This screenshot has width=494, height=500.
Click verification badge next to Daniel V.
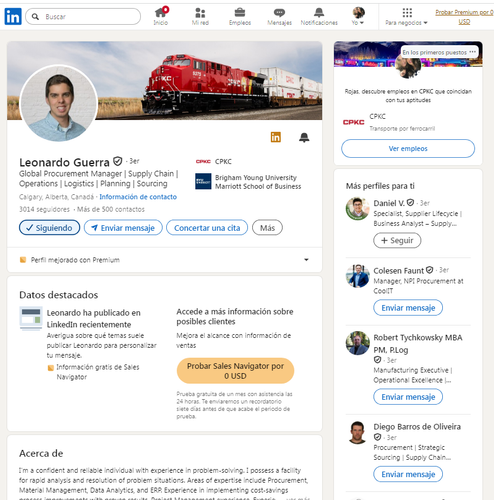(x=410, y=202)
